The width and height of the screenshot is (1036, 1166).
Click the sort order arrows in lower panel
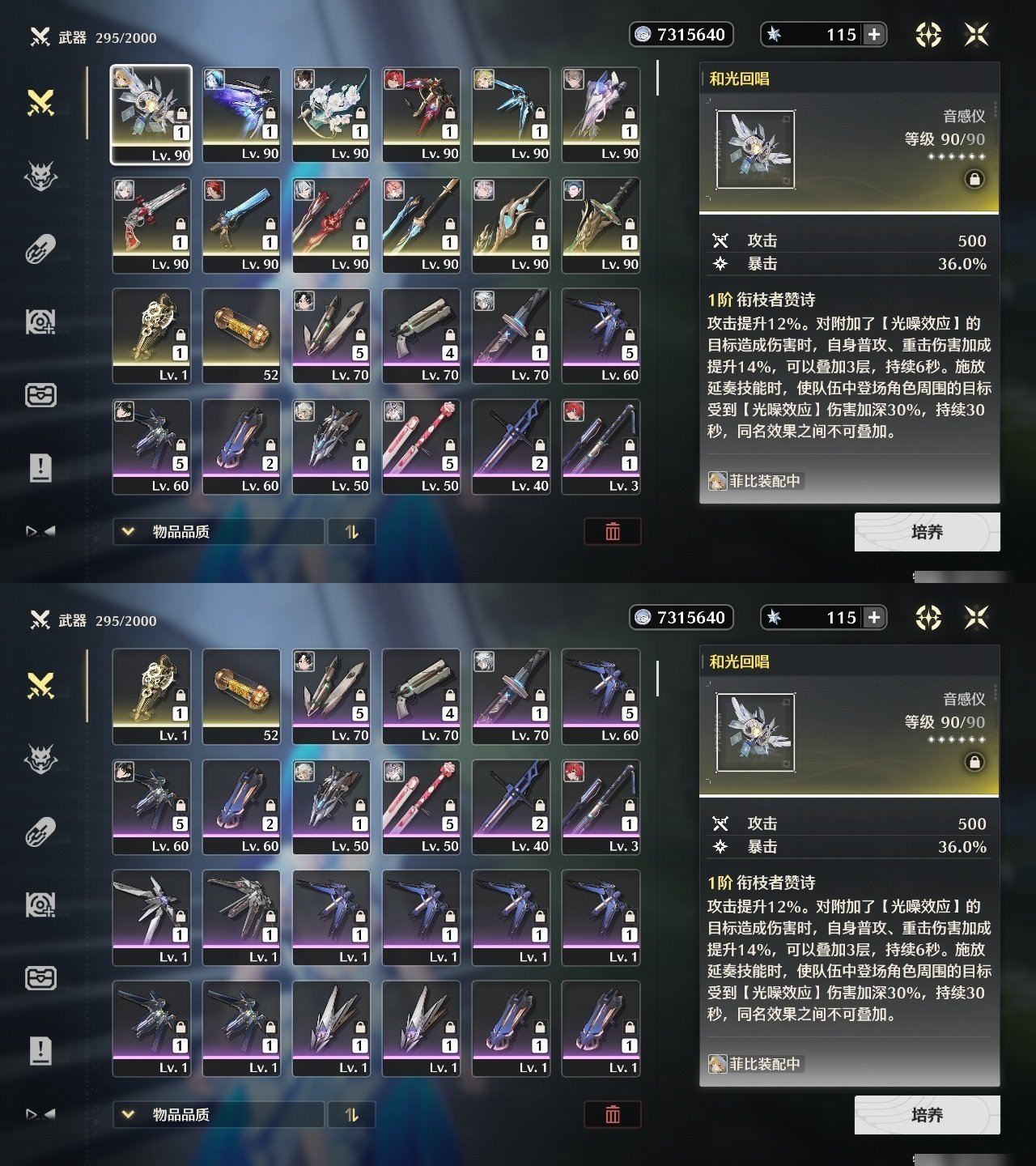351,1114
